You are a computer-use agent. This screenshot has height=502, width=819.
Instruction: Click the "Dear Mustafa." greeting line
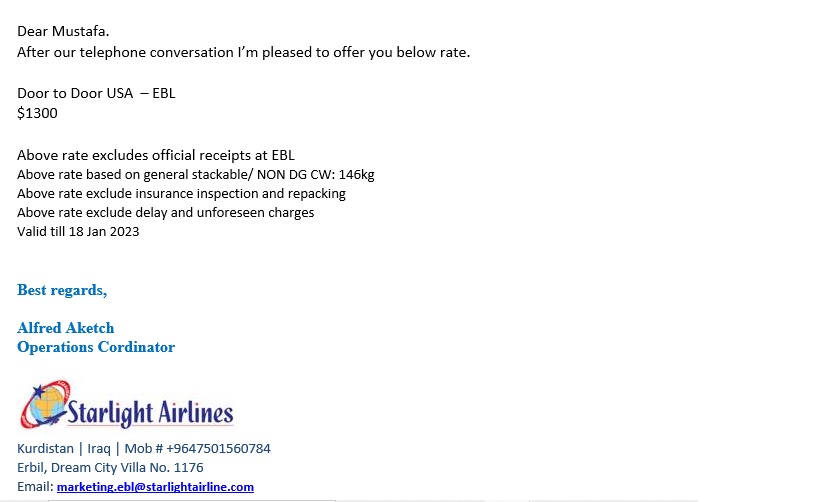pyautogui.click(x=61, y=31)
